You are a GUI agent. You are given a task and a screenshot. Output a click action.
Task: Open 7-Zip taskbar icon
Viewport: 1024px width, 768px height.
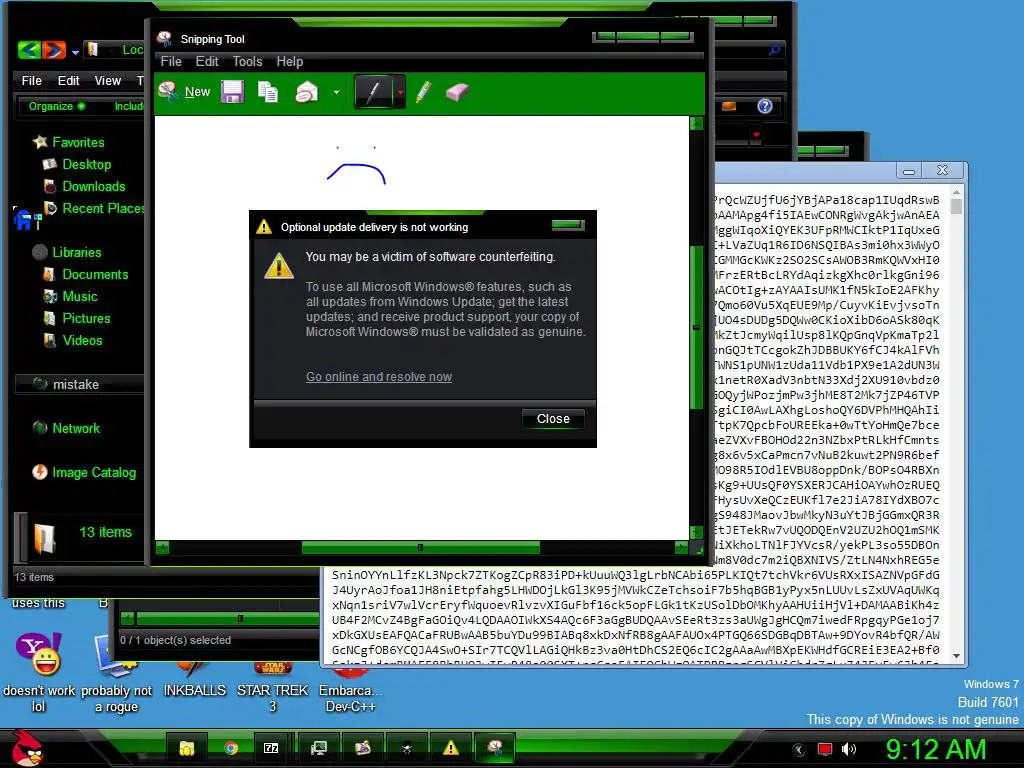(x=271, y=748)
